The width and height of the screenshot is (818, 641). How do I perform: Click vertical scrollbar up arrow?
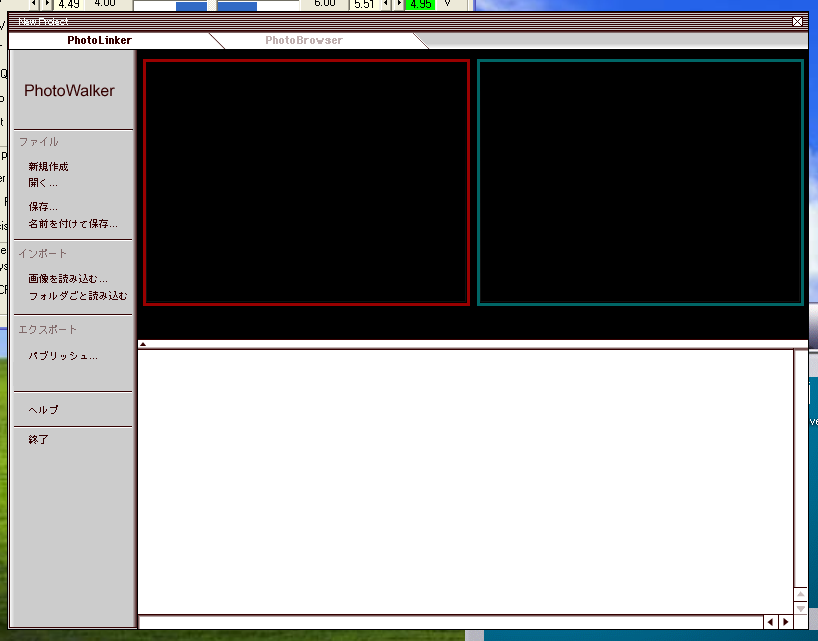800,594
